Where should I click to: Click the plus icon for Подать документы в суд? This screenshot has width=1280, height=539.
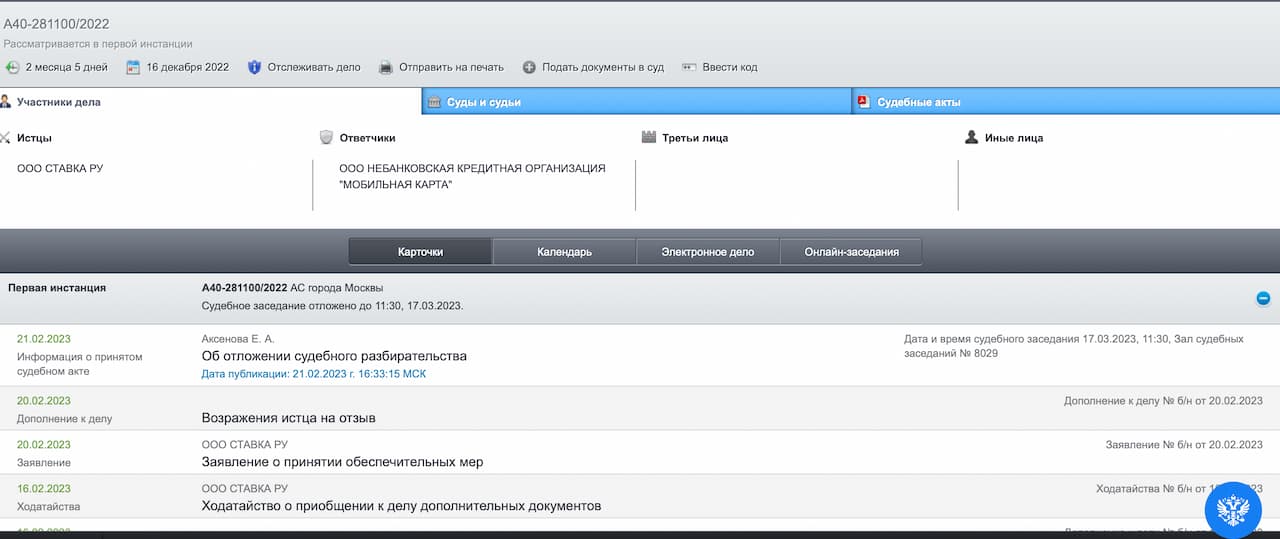[529, 68]
